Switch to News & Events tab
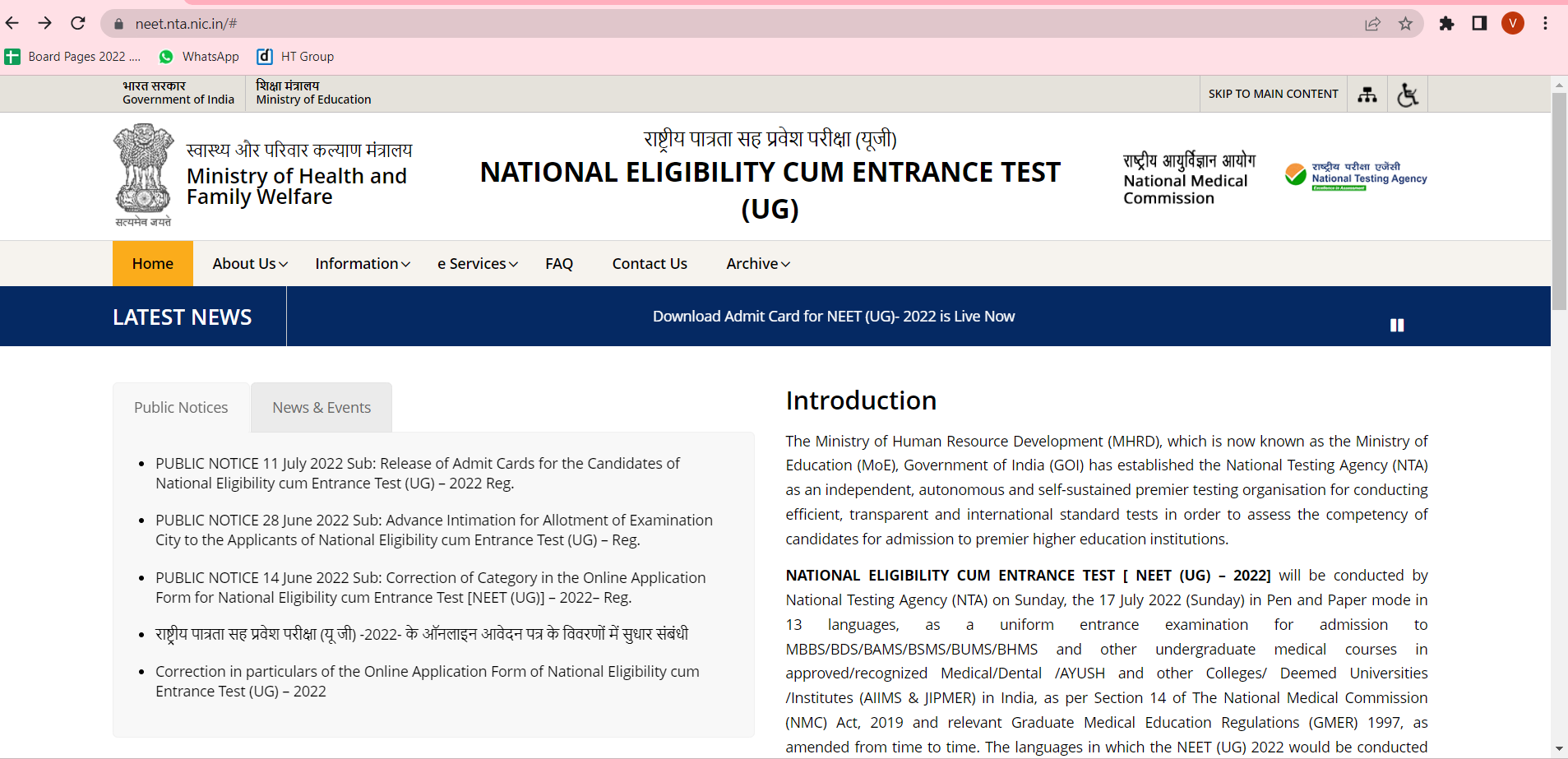This screenshot has width=1568, height=759. pos(321,408)
